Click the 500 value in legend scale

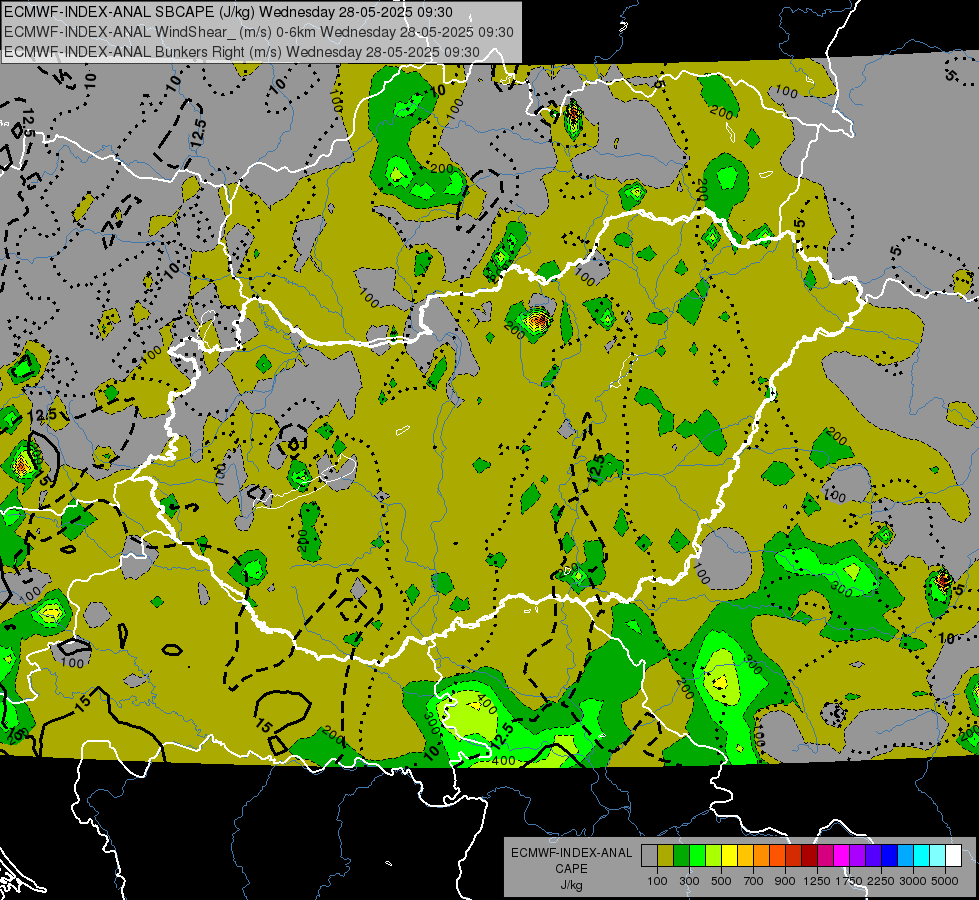click(721, 881)
